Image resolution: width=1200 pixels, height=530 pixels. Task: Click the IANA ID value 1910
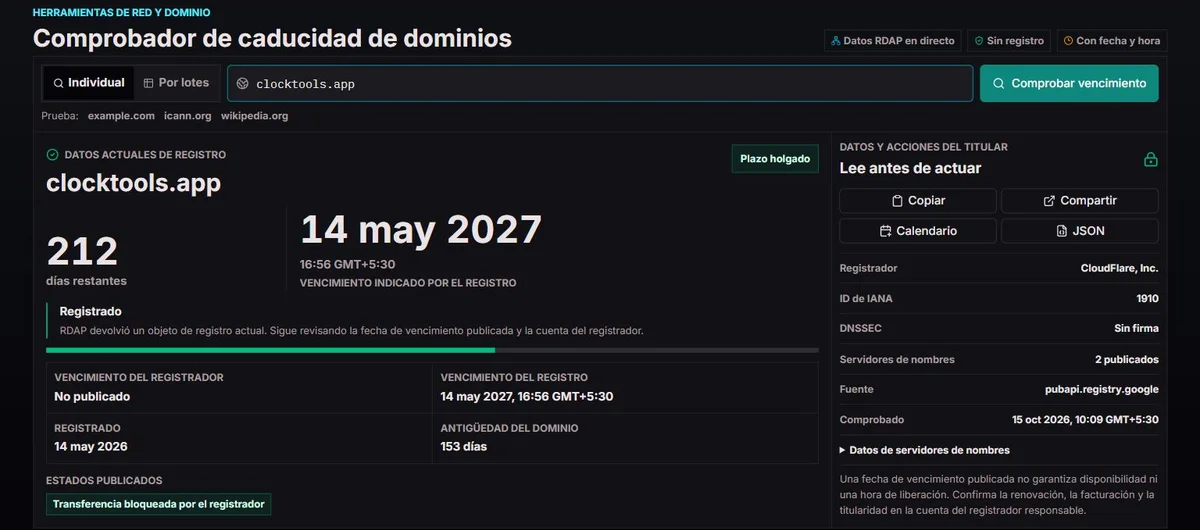[1147, 298]
